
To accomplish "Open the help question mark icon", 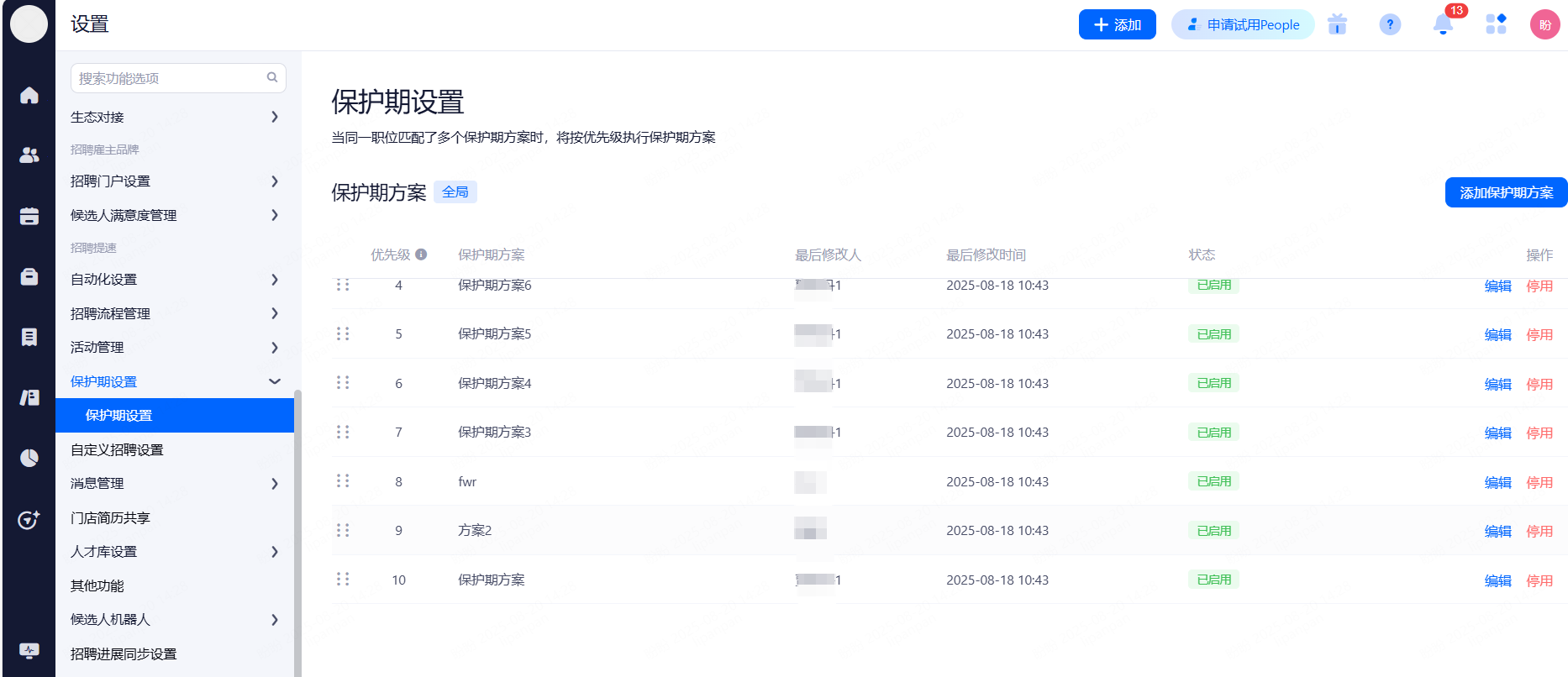I will (x=1390, y=24).
